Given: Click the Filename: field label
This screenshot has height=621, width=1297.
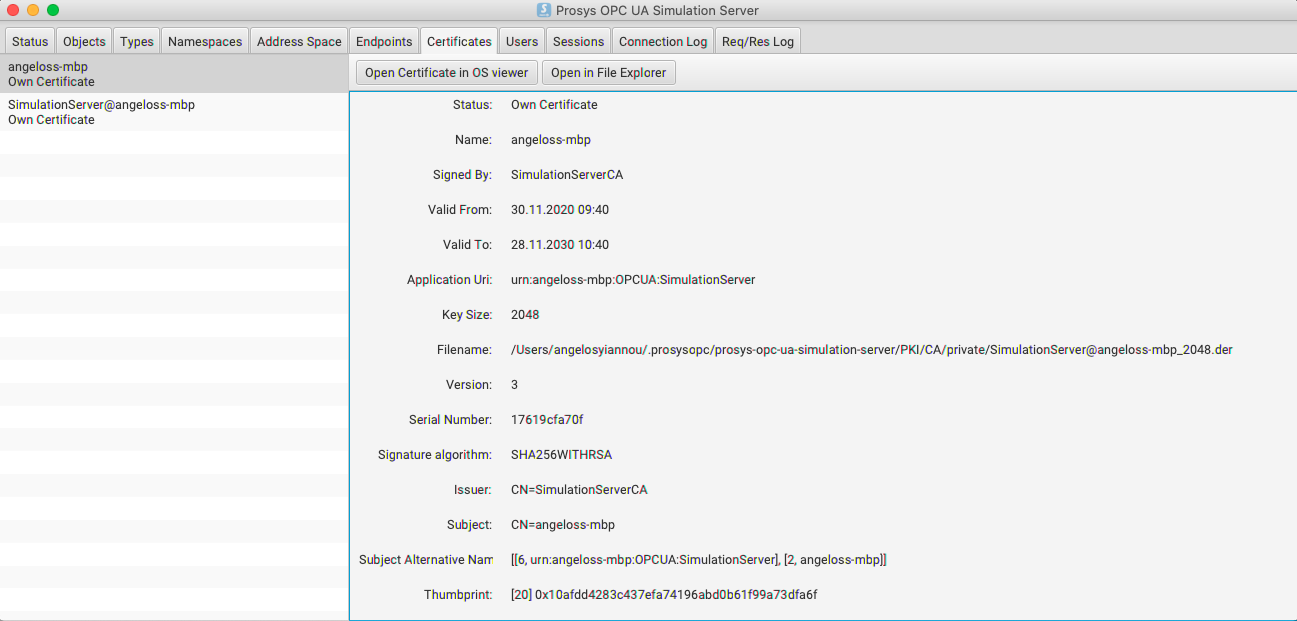Looking at the screenshot, I should [x=462, y=349].
